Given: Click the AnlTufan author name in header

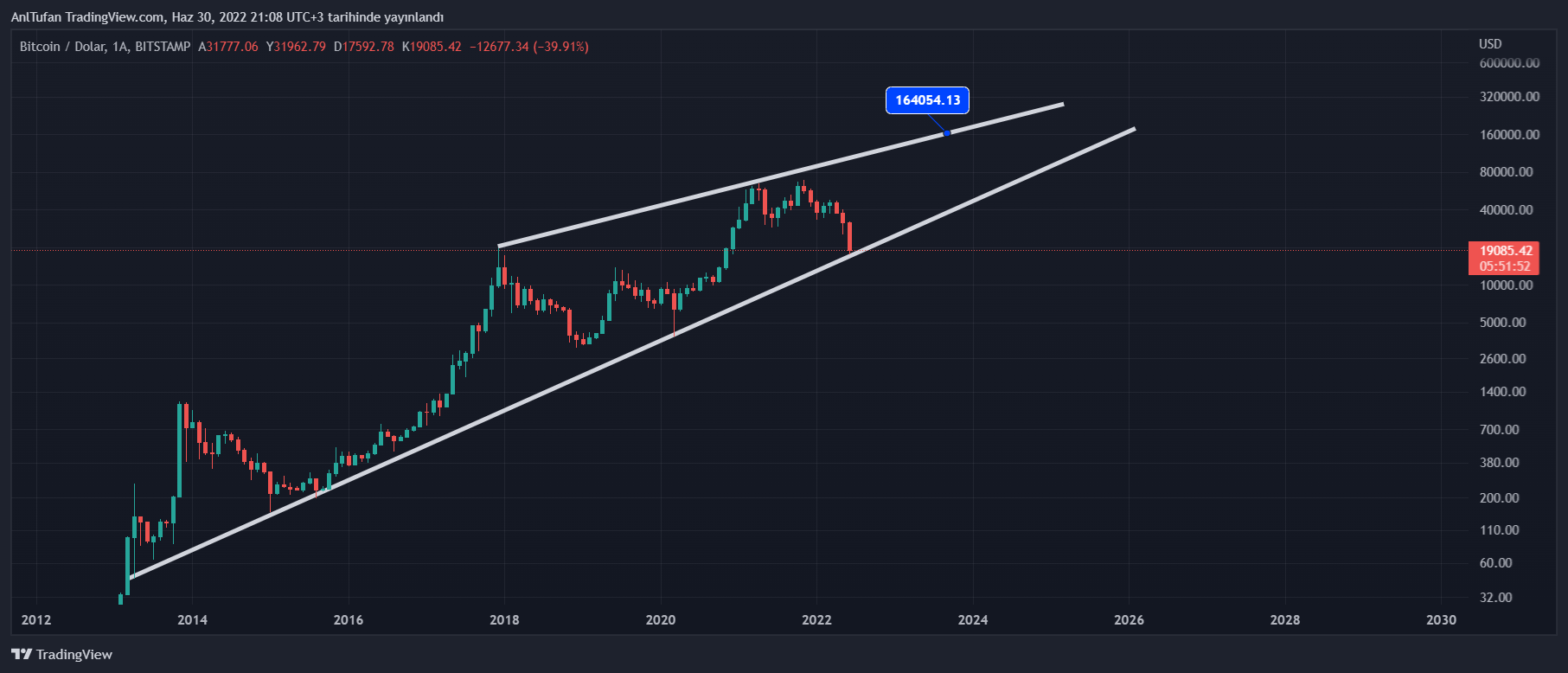Looking at the screenshot, I should pos(36,17).
